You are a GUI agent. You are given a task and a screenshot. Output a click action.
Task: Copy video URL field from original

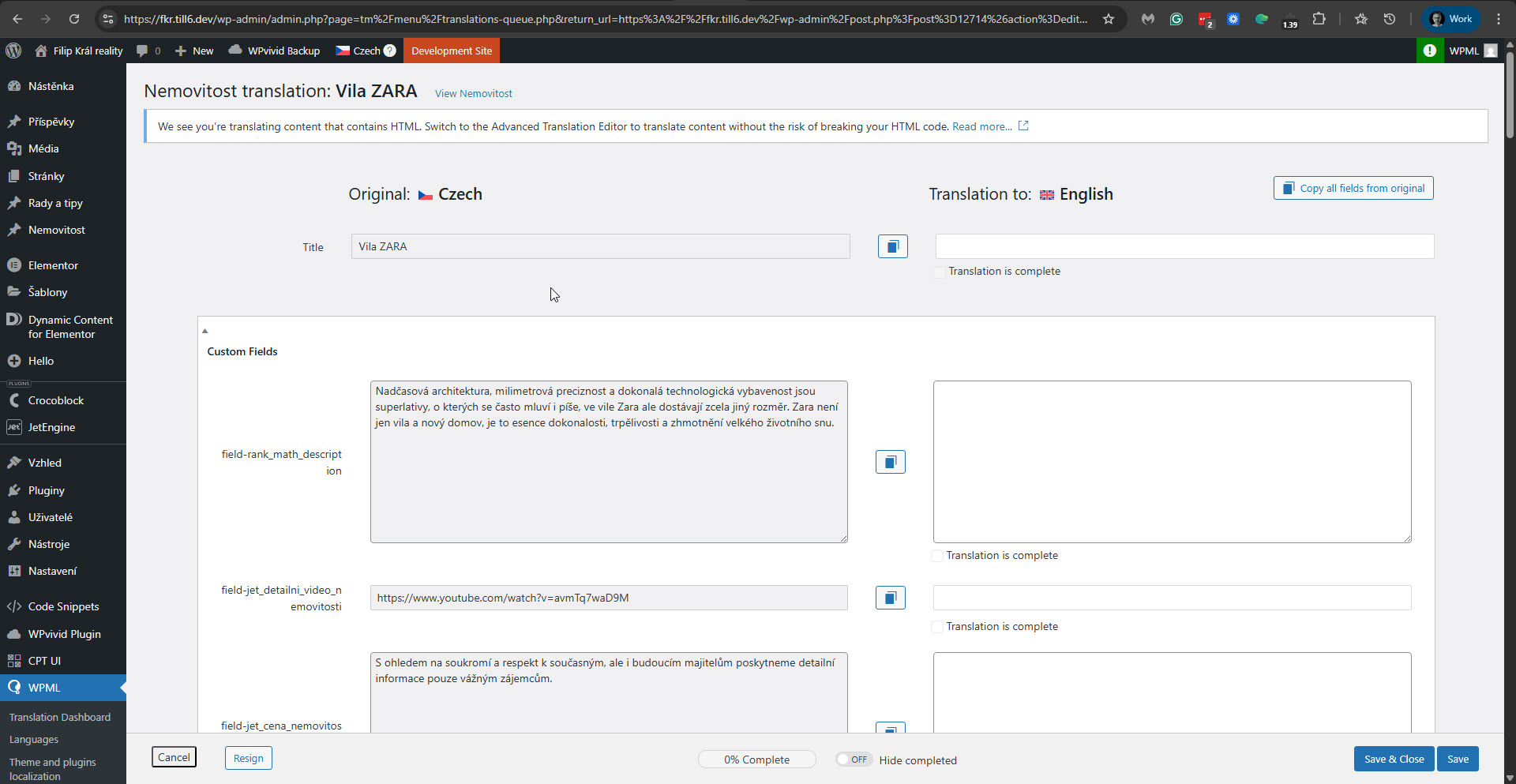click(x=890, y=598)
